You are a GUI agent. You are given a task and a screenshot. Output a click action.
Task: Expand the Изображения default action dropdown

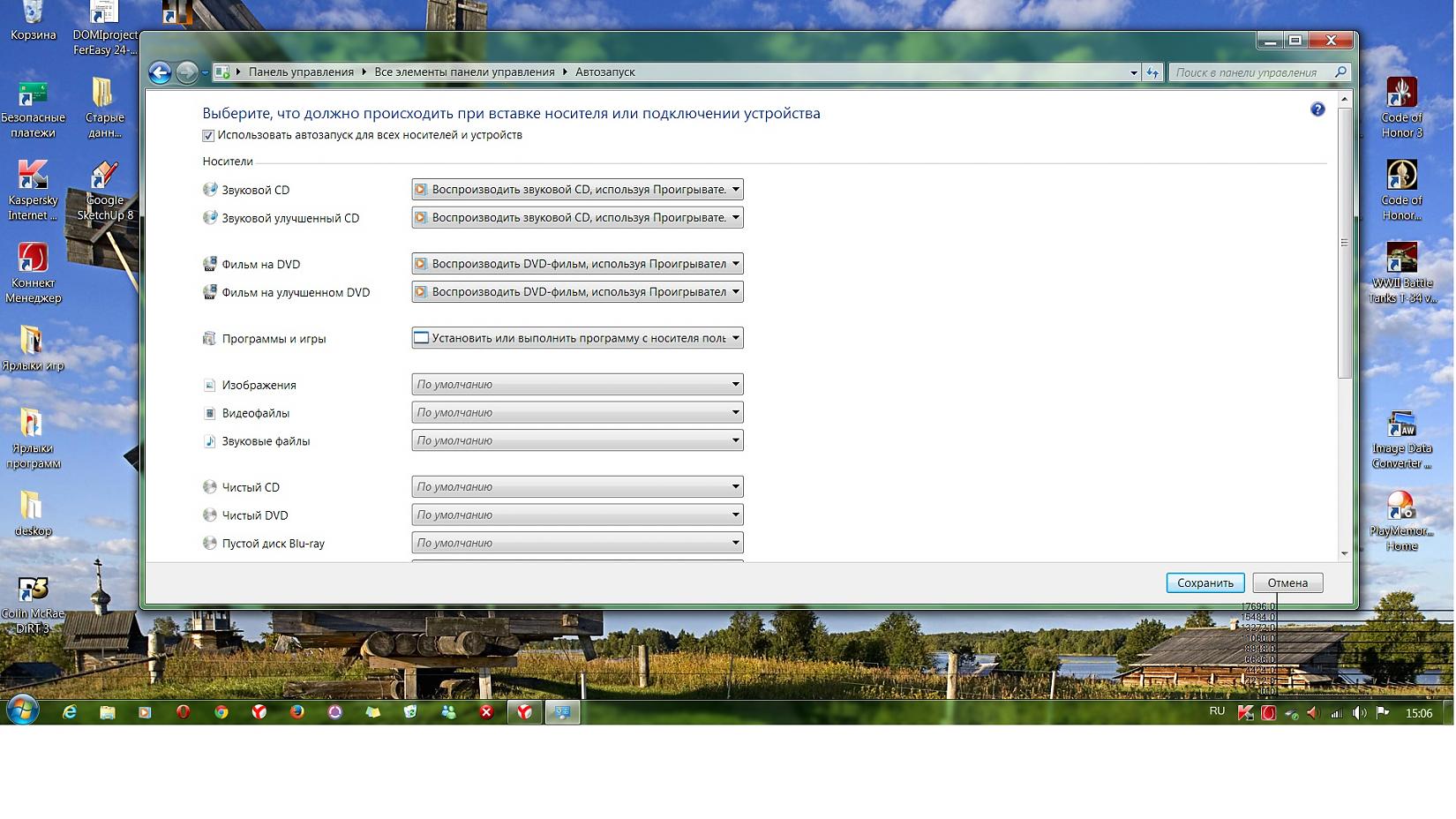577,385
